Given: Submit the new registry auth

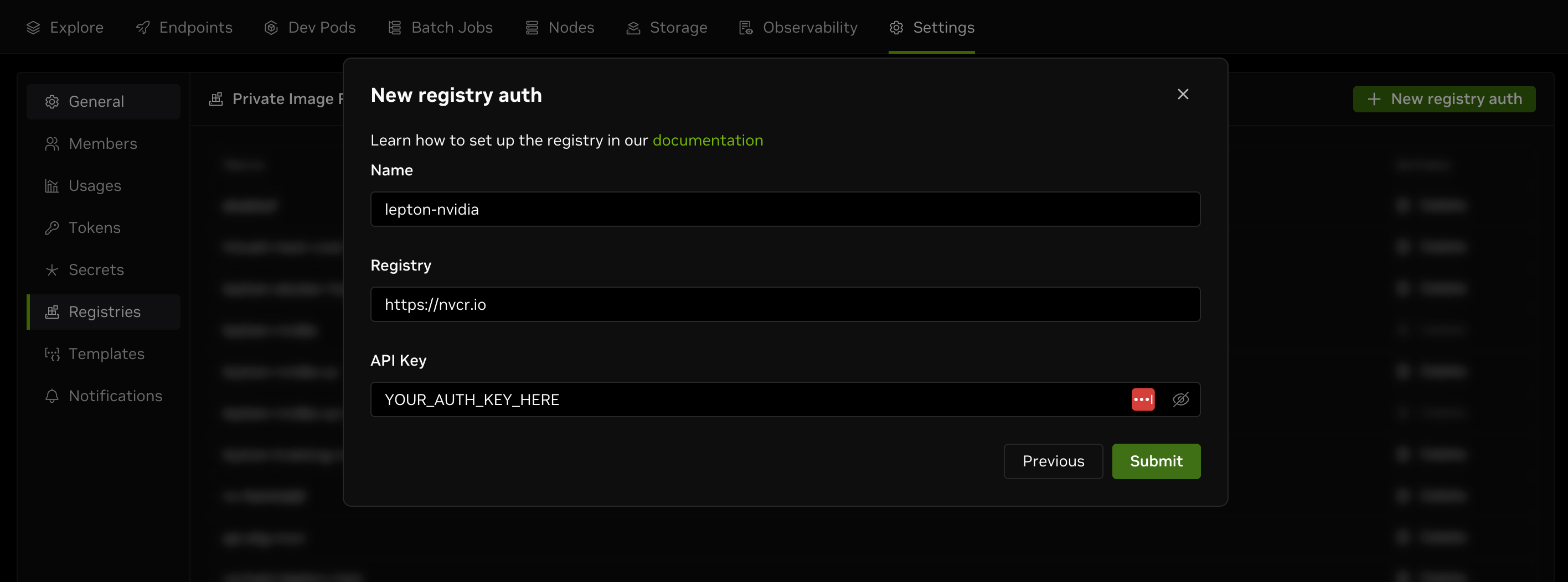Looking at the screenshot, I should pyautogui.click(x=1156, y=461).
